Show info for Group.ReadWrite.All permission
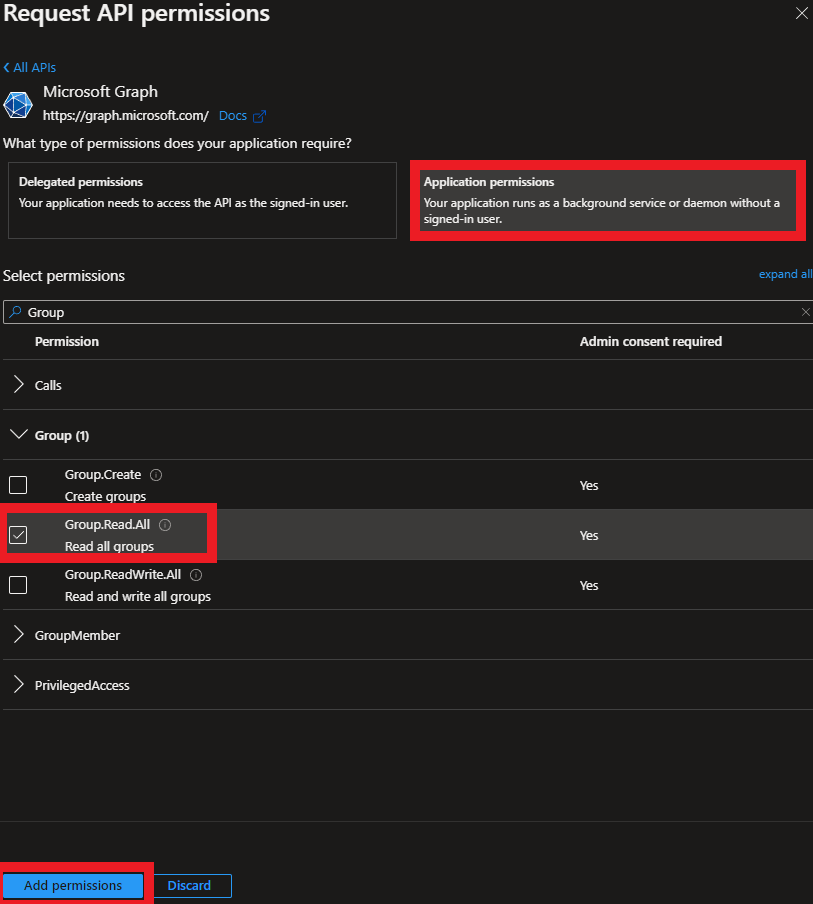813x904 pixels. (x=196, y=575)
